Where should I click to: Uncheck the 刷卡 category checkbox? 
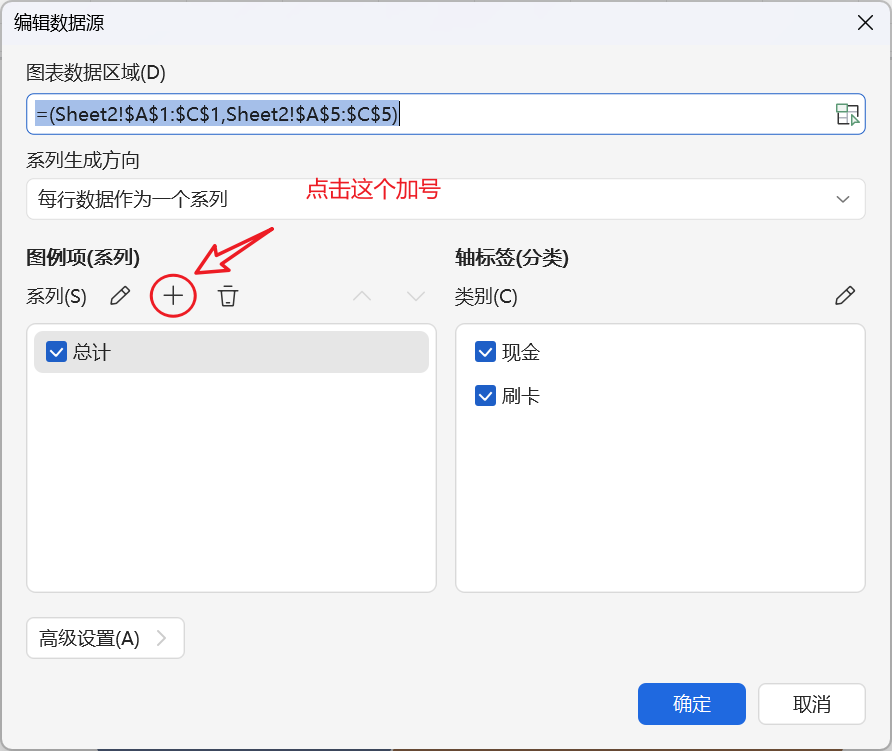point(485,395)
